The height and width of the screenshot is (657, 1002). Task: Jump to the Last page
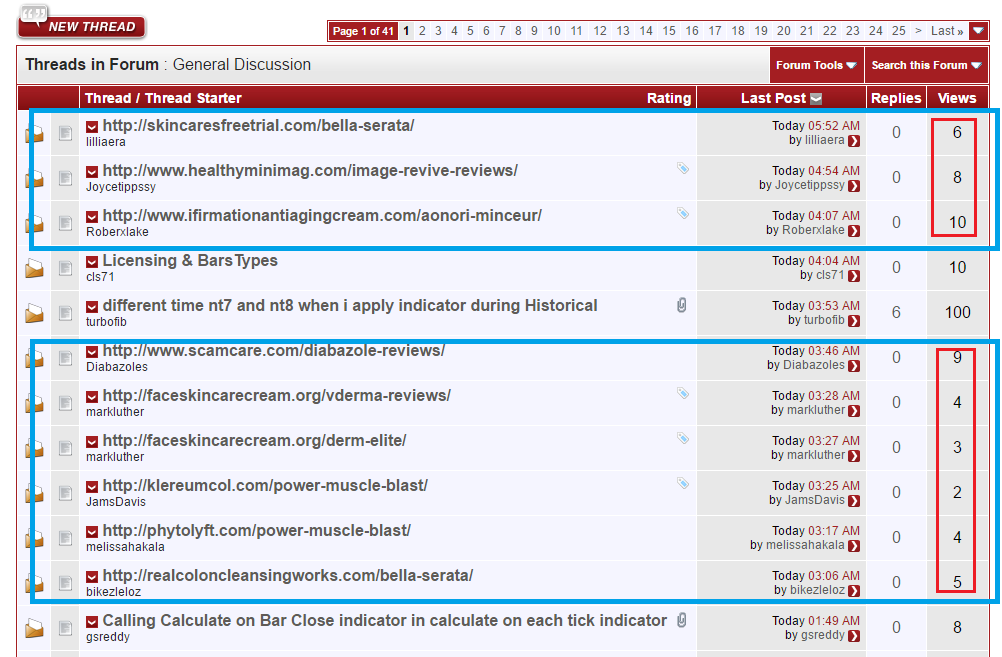[947, 31]
